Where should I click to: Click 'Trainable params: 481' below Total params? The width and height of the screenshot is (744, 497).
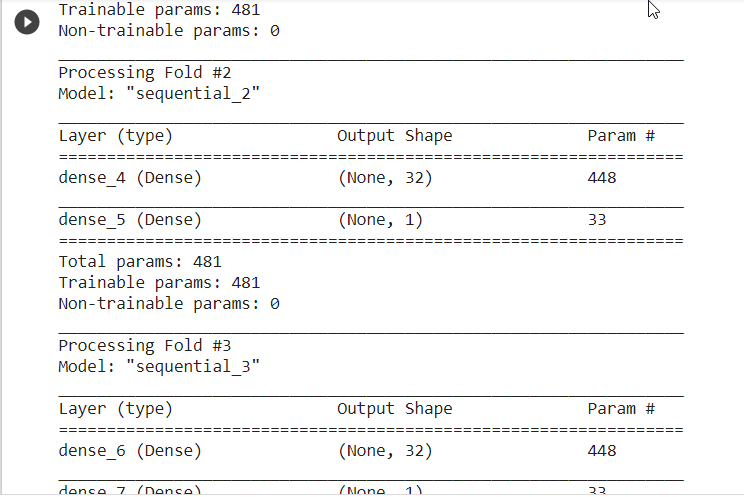[159, 283]
